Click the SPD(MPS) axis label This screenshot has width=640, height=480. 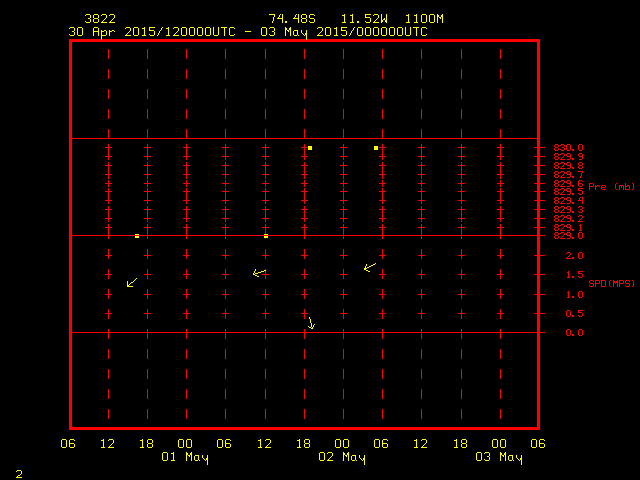611,284
